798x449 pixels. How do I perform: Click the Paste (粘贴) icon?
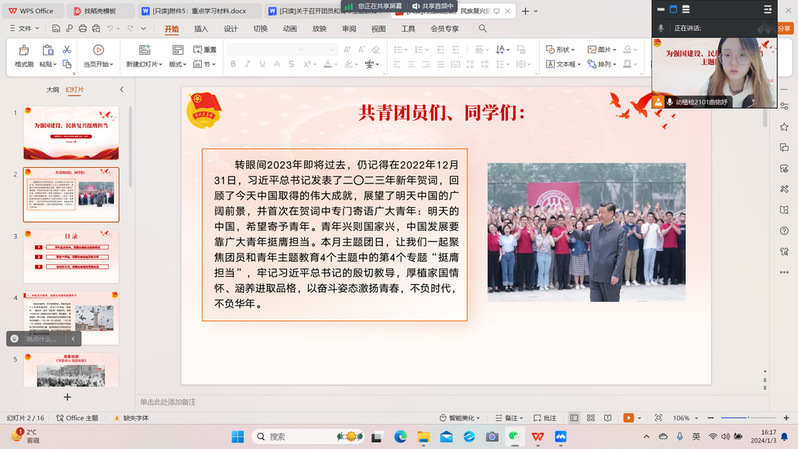(x=46, y=55)
